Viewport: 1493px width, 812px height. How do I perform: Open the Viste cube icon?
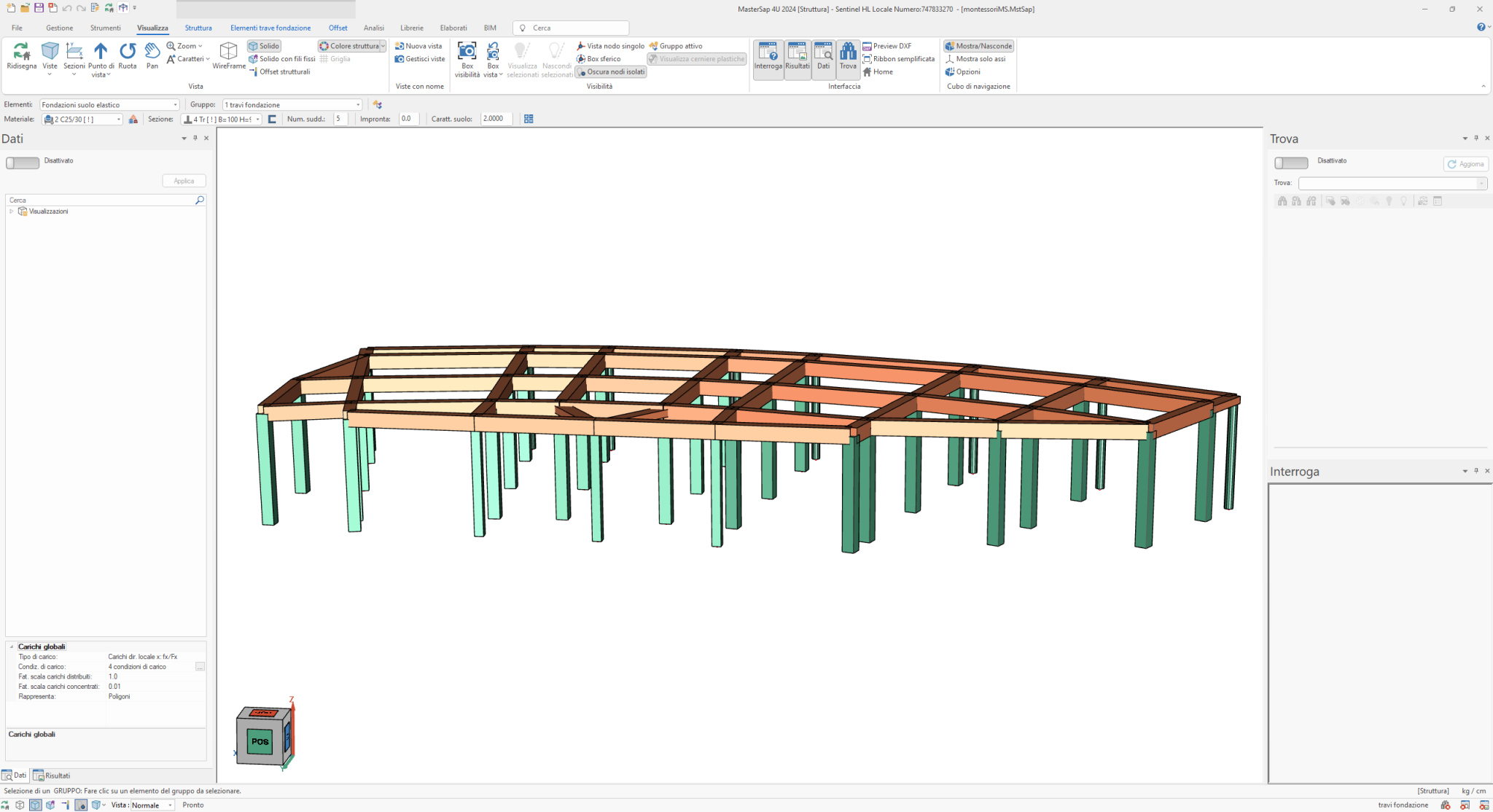(x=50, y=55)
